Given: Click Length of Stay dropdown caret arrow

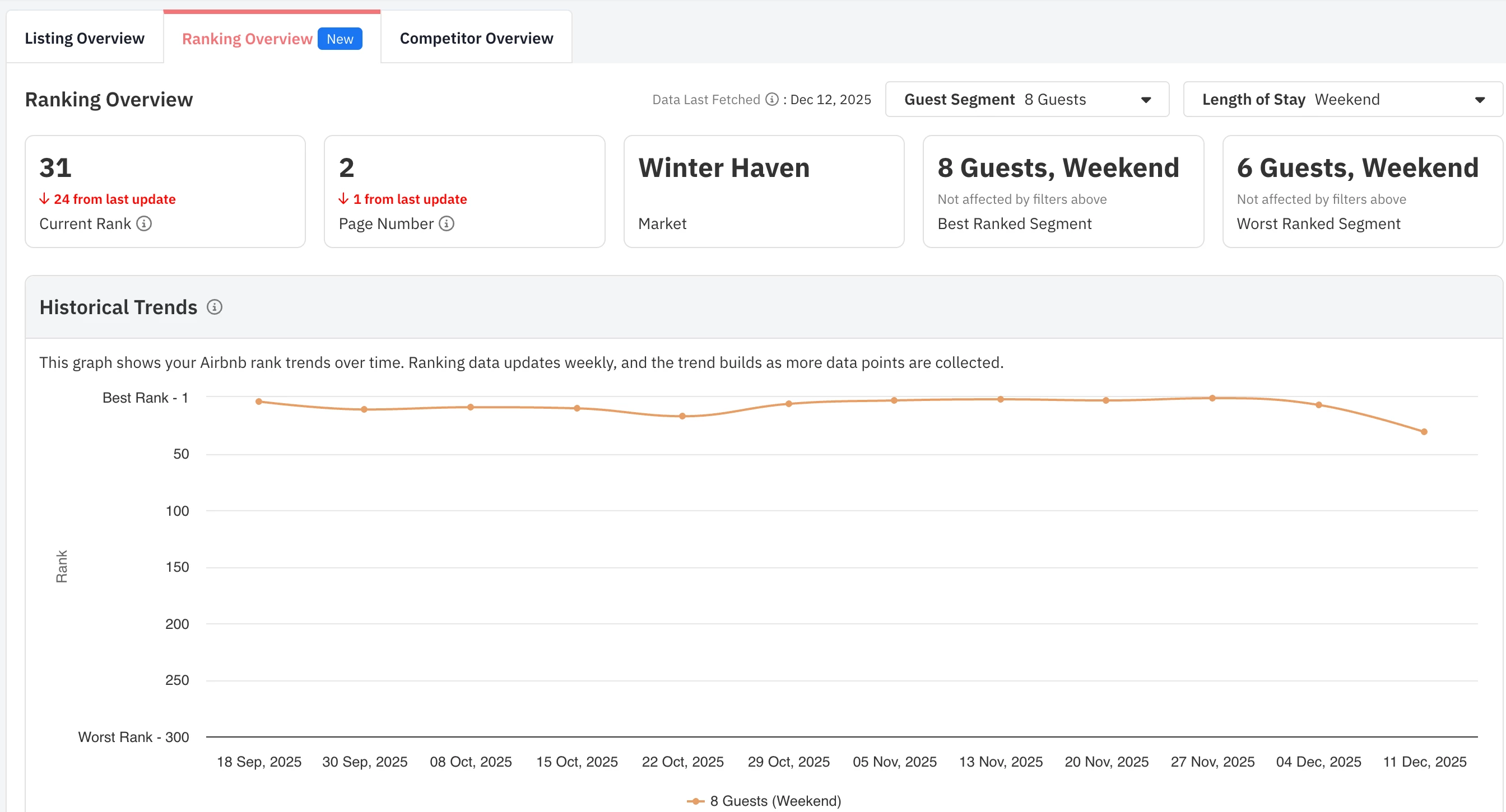Looking at the screenshot, I should tap(1480, 100).
